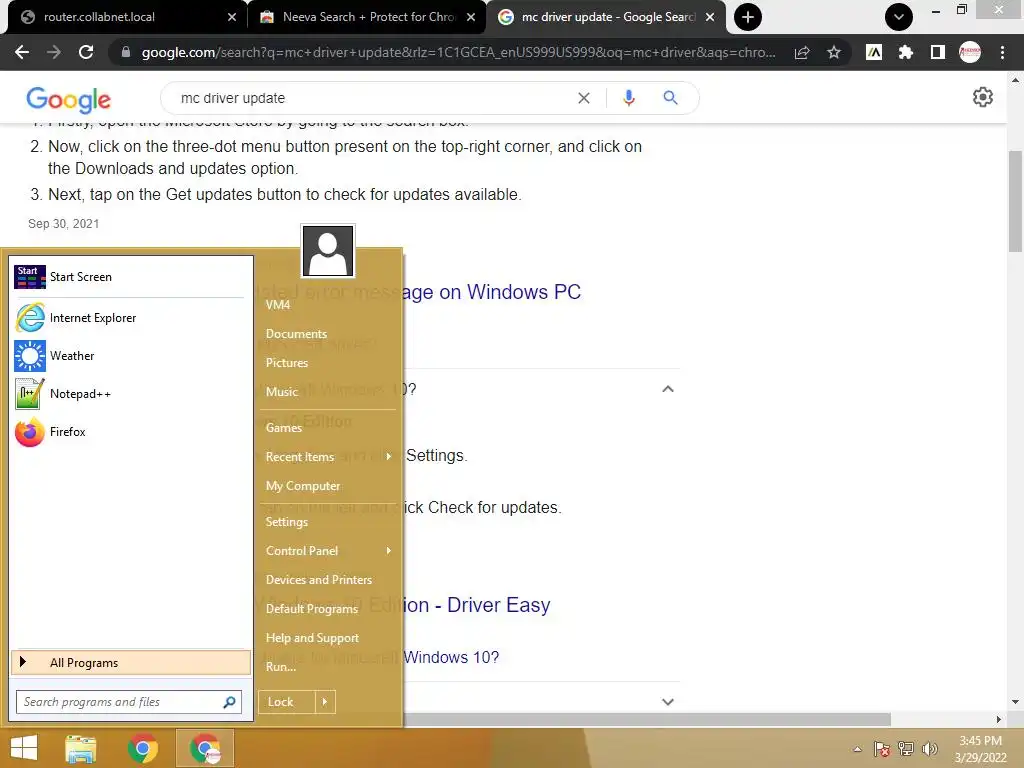This screenshot has width=1024, height=768.
Task: Search by voice microphone icon
Action: (x=629, y=98)
